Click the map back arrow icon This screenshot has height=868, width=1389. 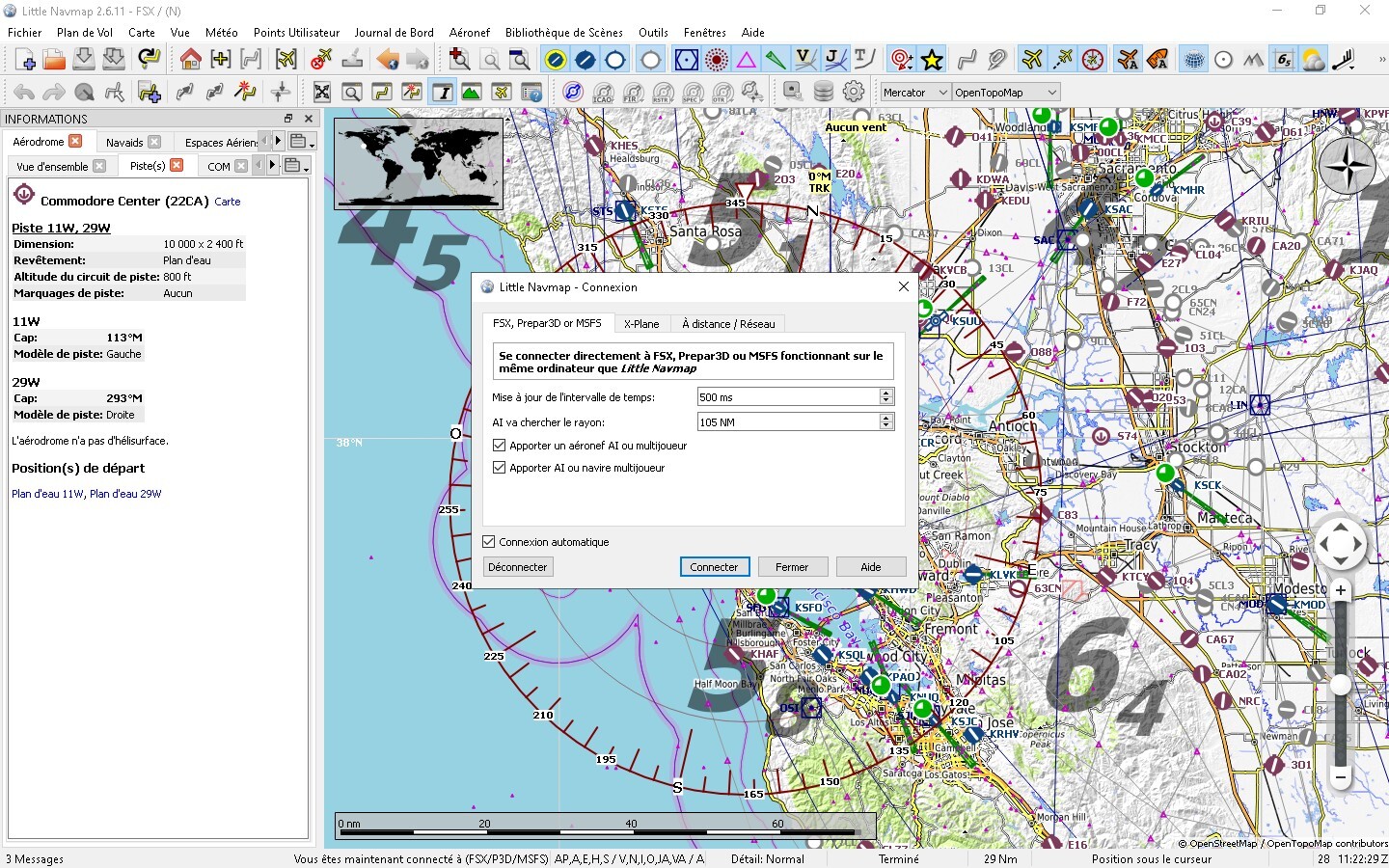click(x=388, y=60)
